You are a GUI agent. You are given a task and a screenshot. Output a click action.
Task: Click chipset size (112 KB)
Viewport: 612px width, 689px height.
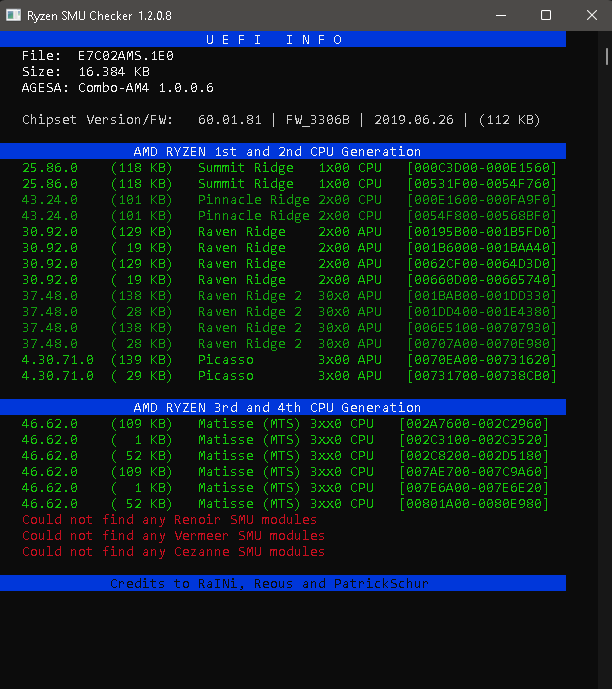tap(510, 120)
